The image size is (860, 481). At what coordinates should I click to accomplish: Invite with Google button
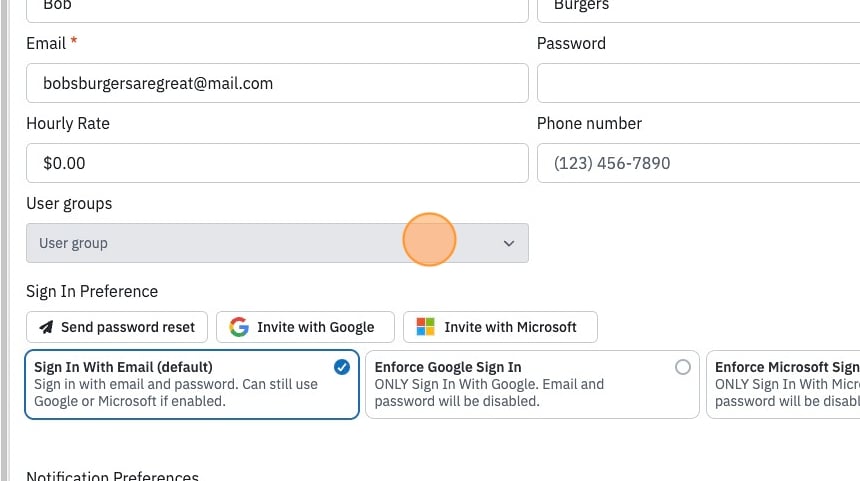point(305,327)
